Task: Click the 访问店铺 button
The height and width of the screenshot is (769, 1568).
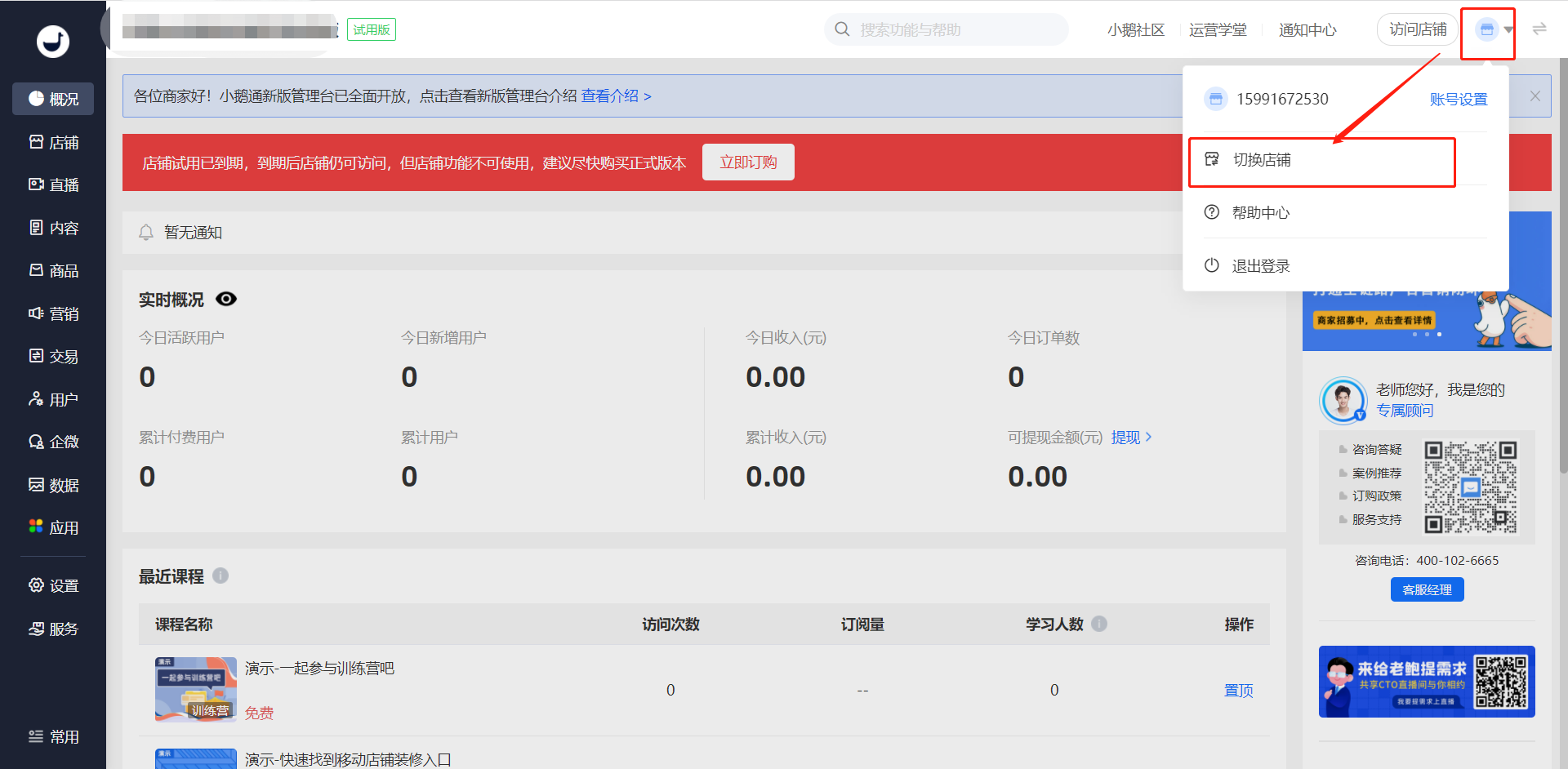Action: [1418, 29]
